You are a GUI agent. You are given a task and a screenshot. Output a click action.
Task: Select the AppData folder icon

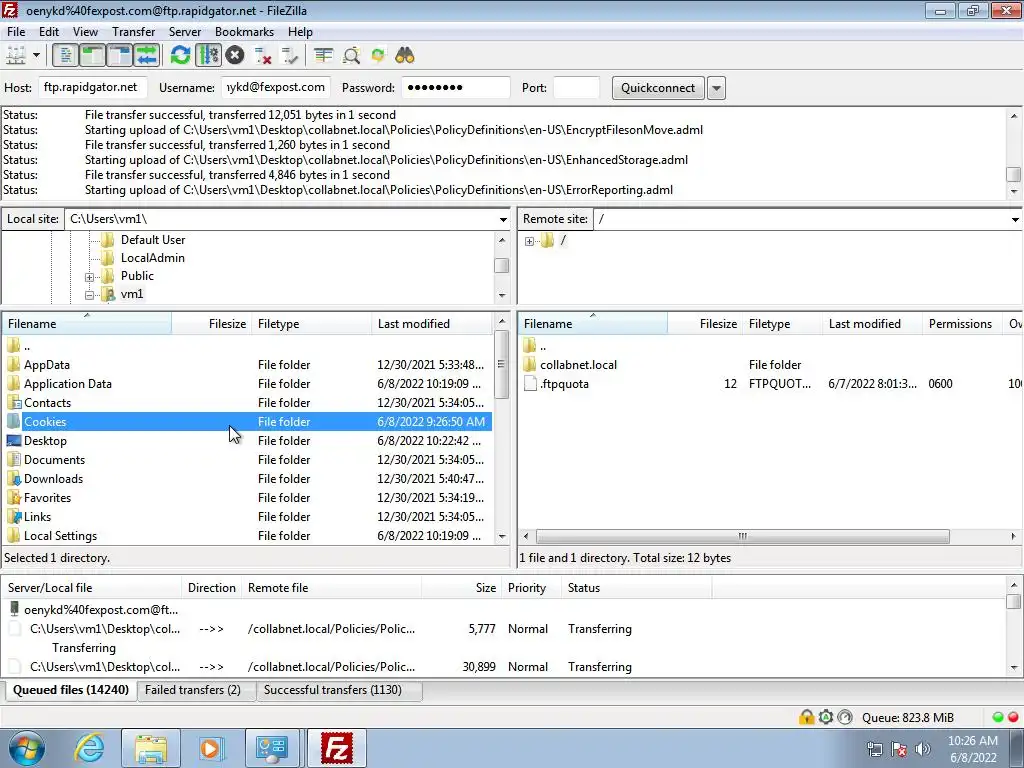(14, 364)
